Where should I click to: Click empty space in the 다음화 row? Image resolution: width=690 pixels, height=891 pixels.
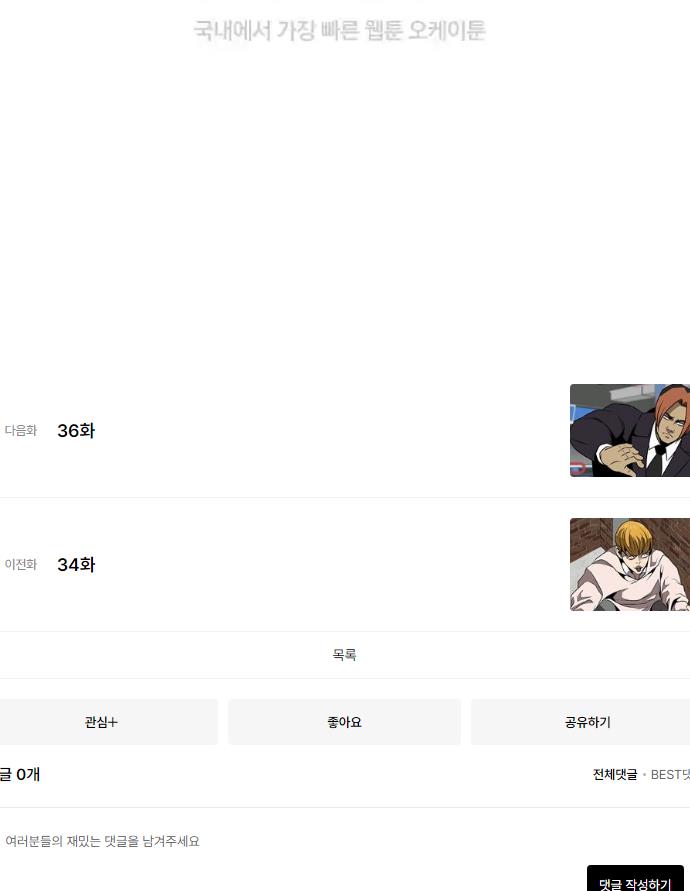pos(330,431)
